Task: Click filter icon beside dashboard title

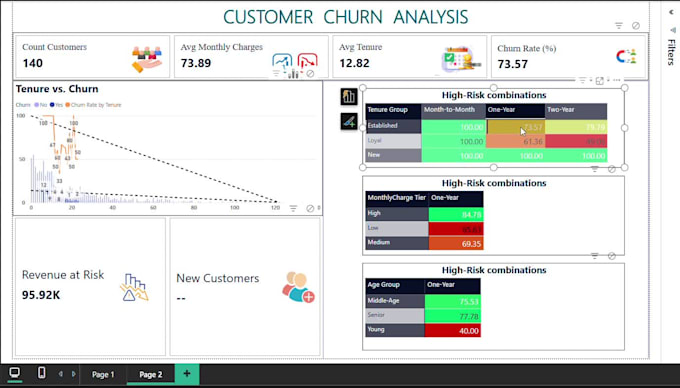Action: [619, 26]
